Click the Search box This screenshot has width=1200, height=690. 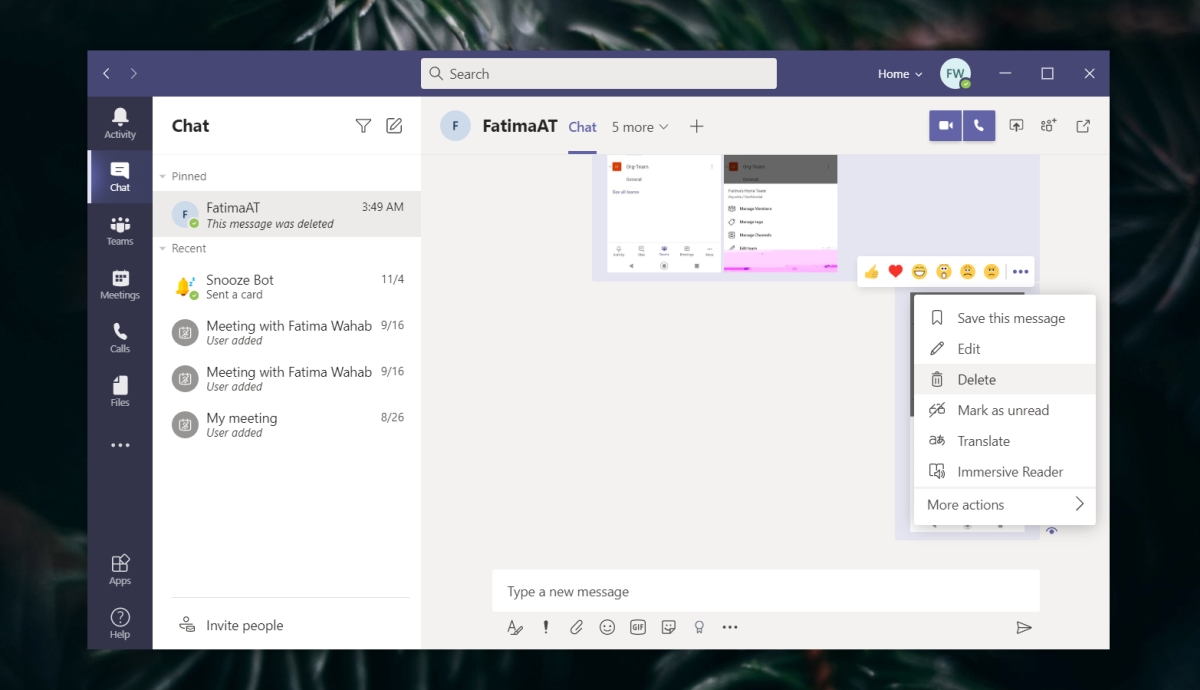pyautogui.click(x=599, y=74)
